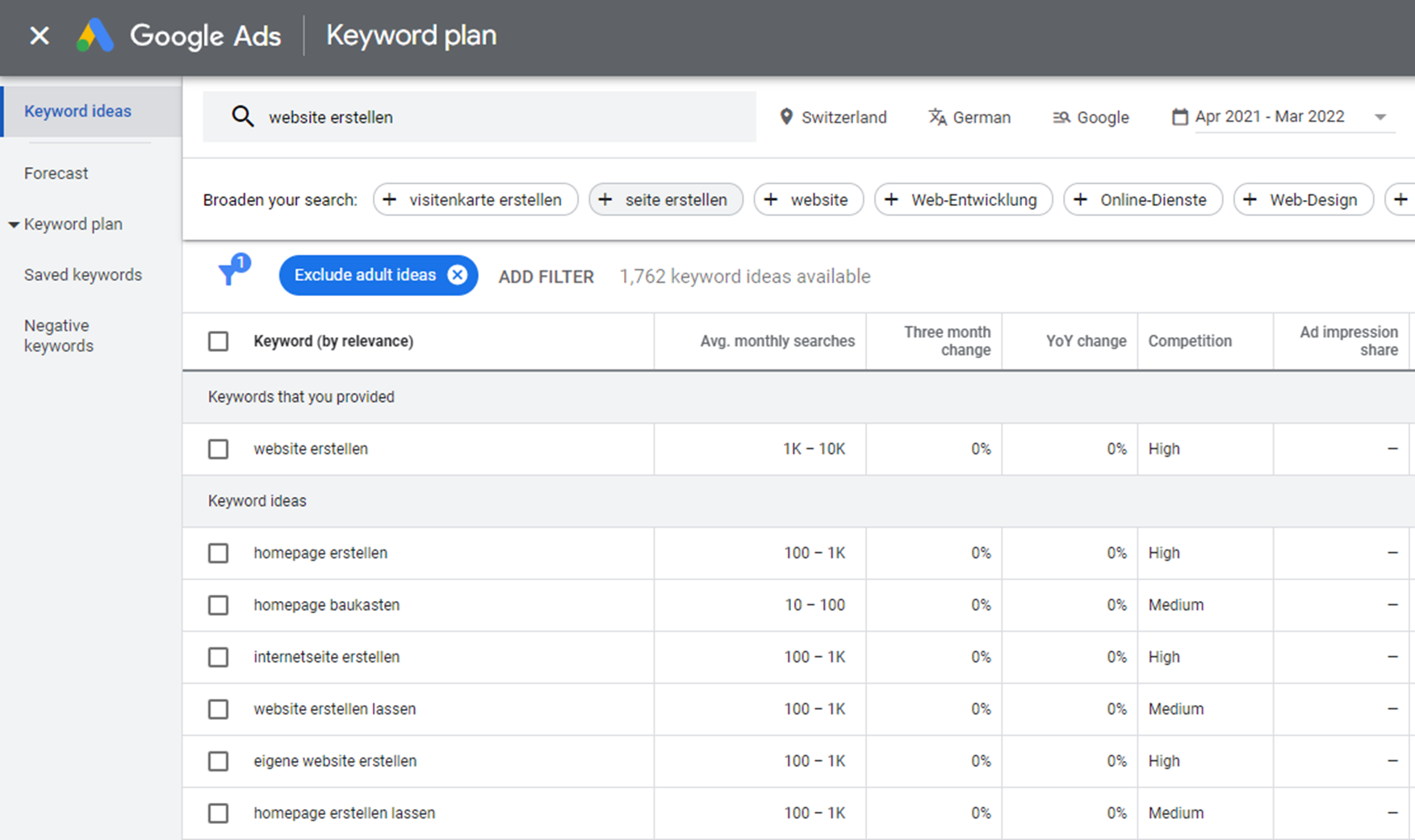Check the select-all keywords checkbox
1415x840 pixels.
[x=218, y=341]
